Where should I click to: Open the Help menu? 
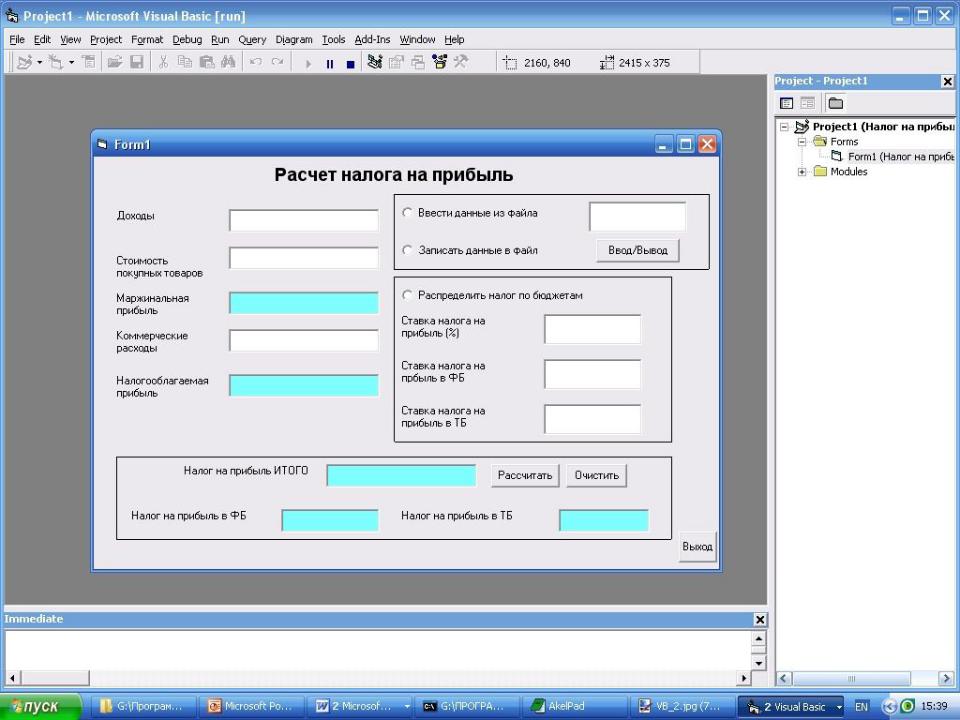(x=454, y=40)
